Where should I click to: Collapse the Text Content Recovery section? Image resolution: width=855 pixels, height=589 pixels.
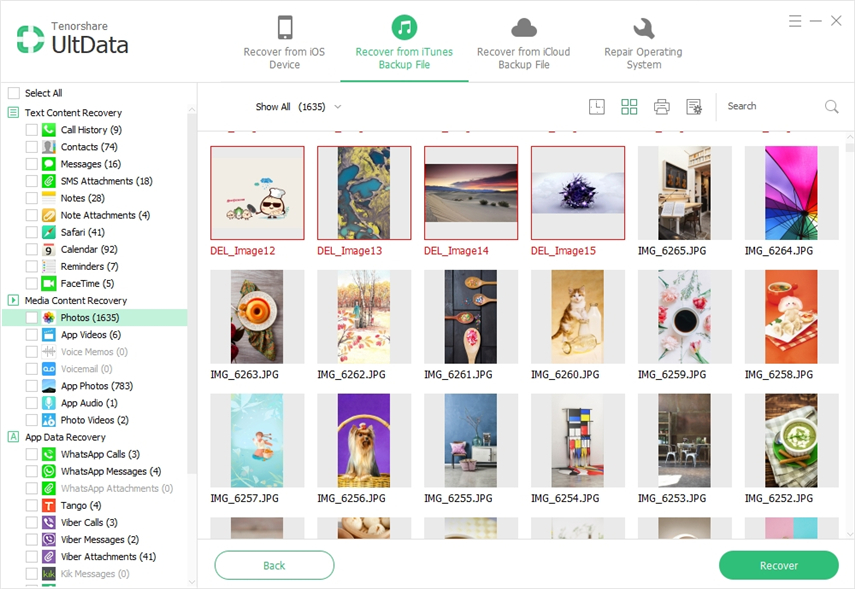(14, 113)
